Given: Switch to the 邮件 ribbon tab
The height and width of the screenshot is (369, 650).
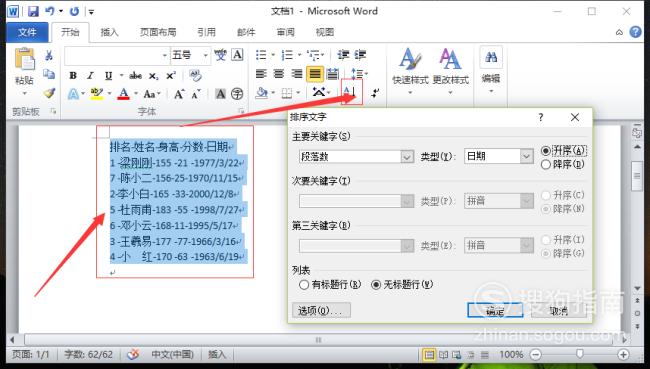Looking at the screenshot, I should (246, 32).
